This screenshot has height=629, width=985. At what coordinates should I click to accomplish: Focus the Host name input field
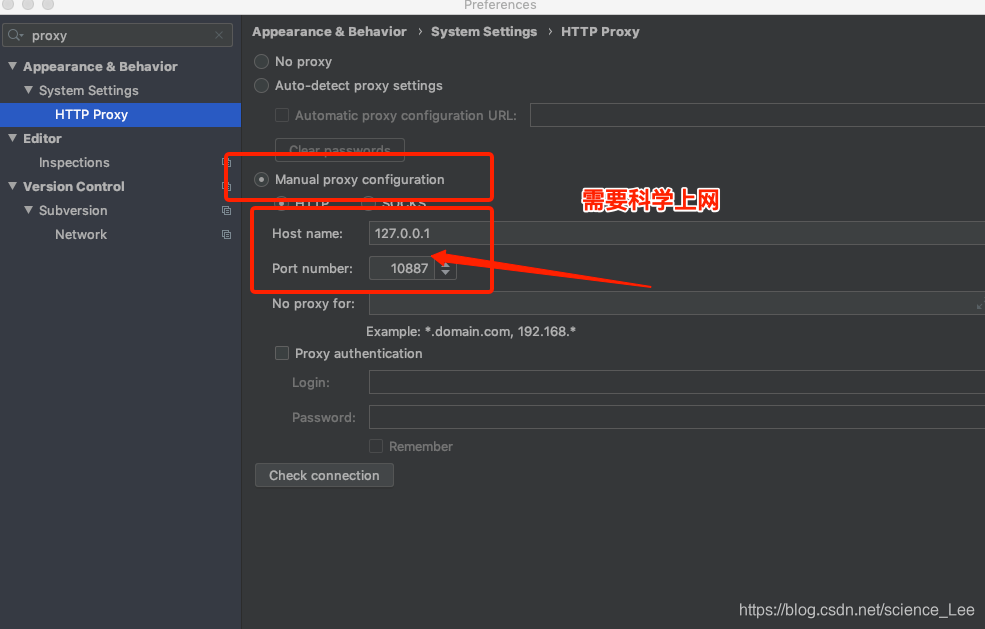pos(677,233)
